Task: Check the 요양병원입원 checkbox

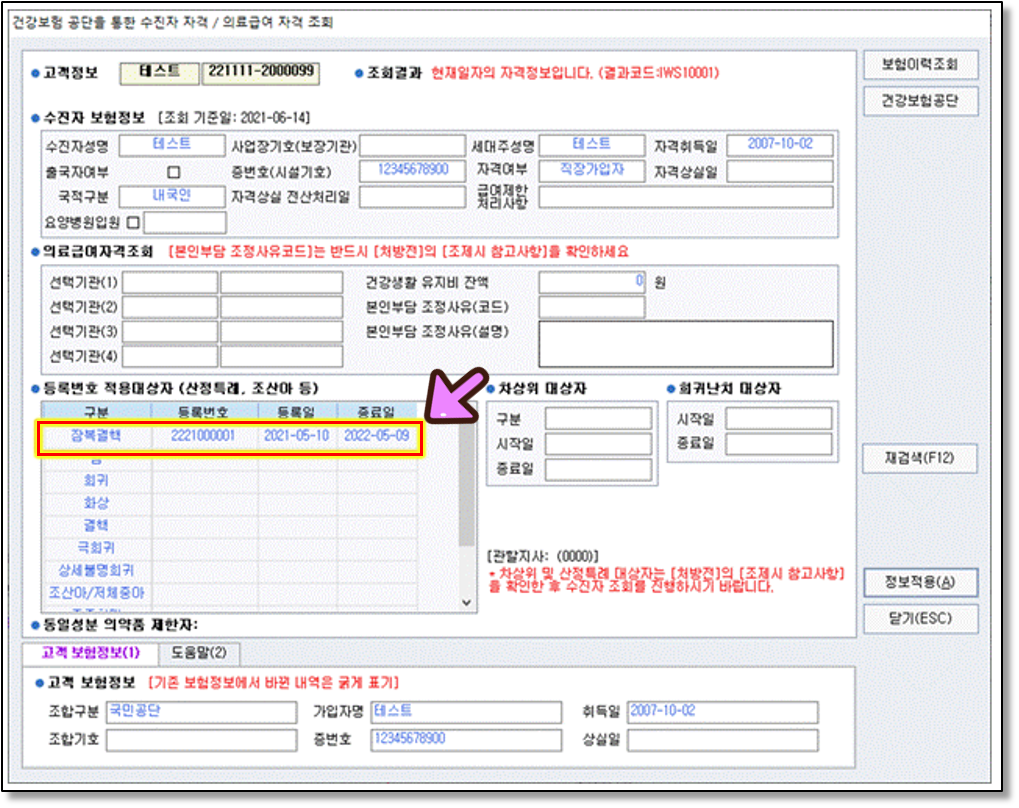Action: pos(133,222)
